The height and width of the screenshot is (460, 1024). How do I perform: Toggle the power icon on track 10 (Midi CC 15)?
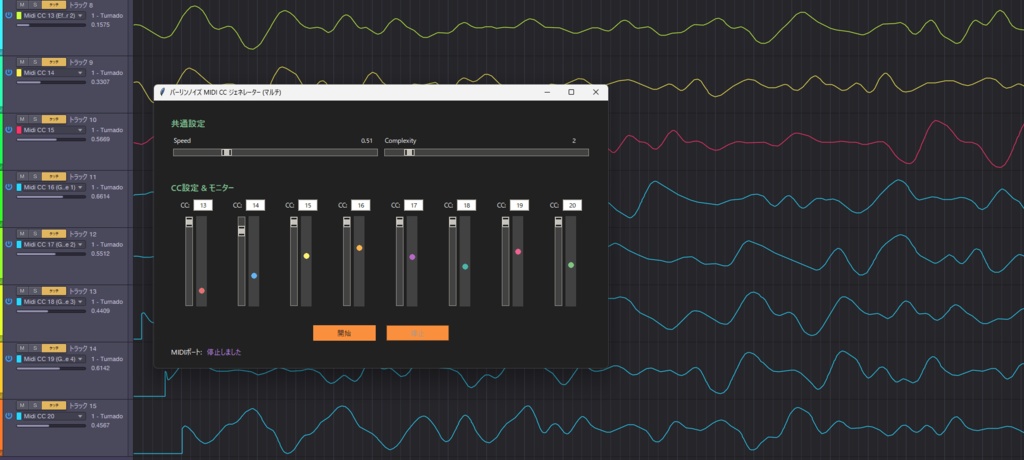tap(8, 130)
